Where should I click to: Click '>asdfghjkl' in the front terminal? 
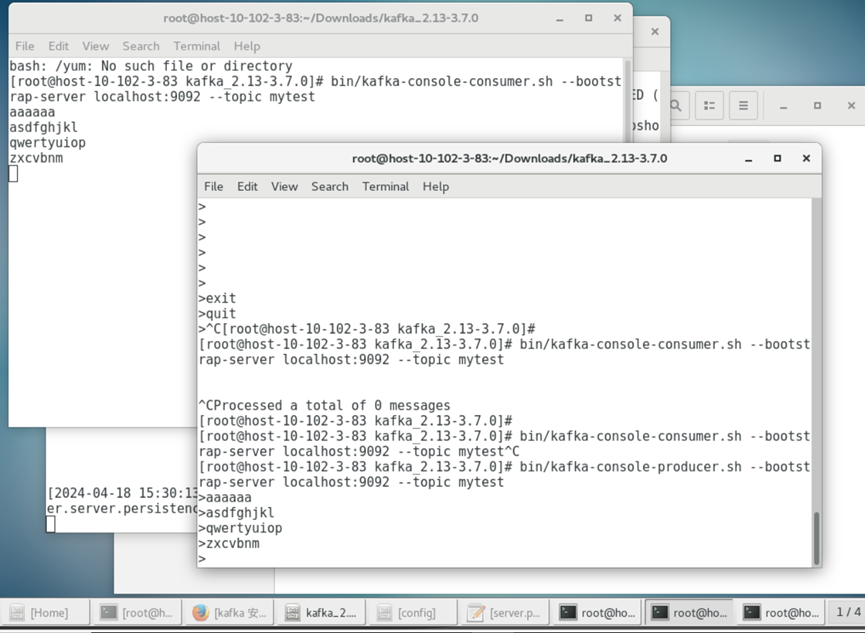(236, 513)
